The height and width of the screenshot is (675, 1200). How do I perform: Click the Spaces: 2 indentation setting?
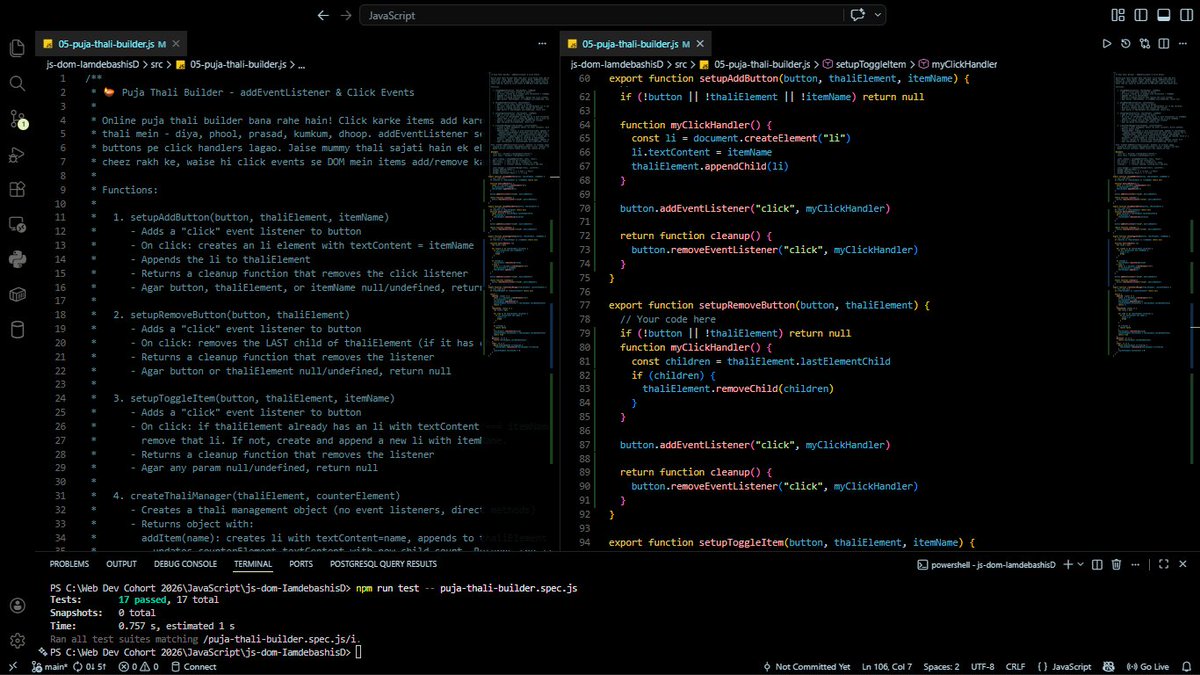point(941,667)
